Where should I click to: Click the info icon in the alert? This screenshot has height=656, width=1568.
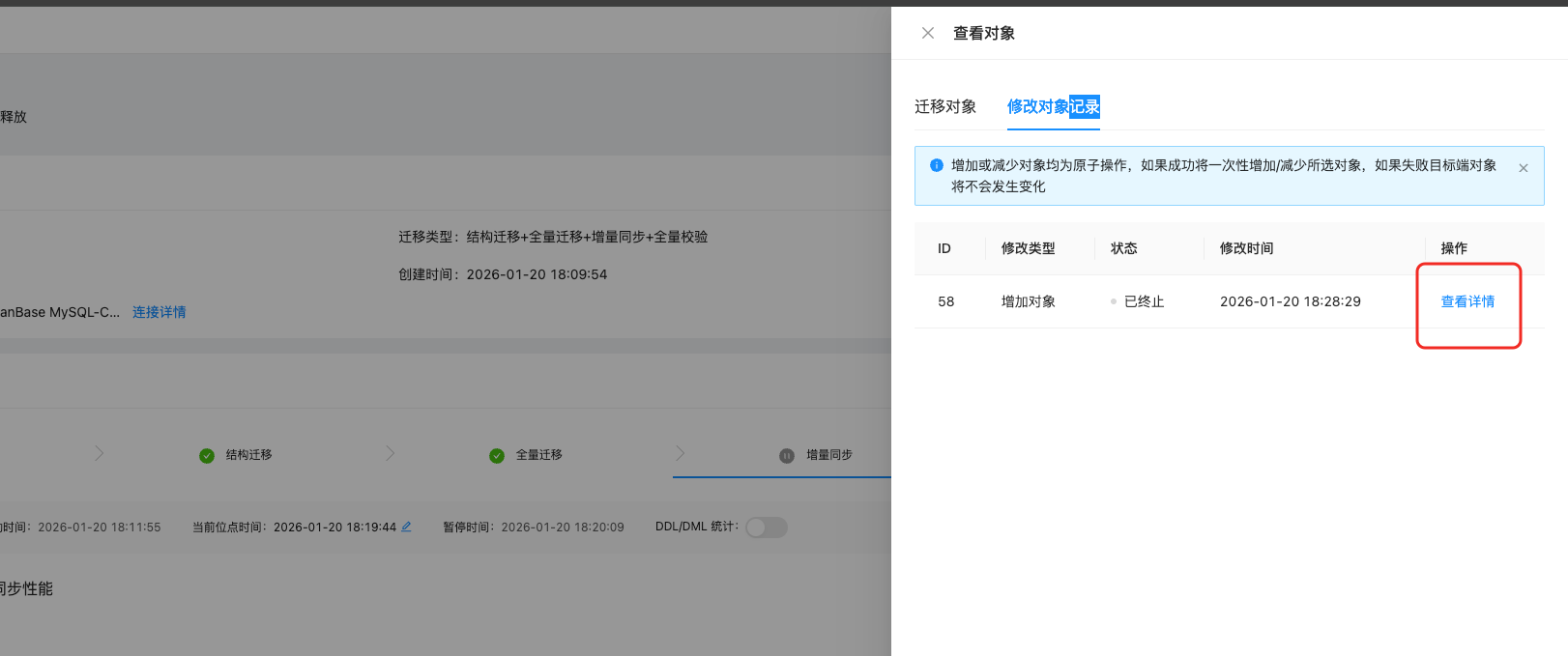tap(936, 165)
